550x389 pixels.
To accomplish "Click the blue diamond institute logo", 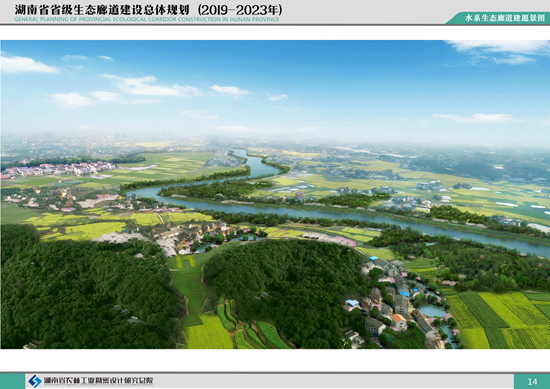I will click(34, 381).
